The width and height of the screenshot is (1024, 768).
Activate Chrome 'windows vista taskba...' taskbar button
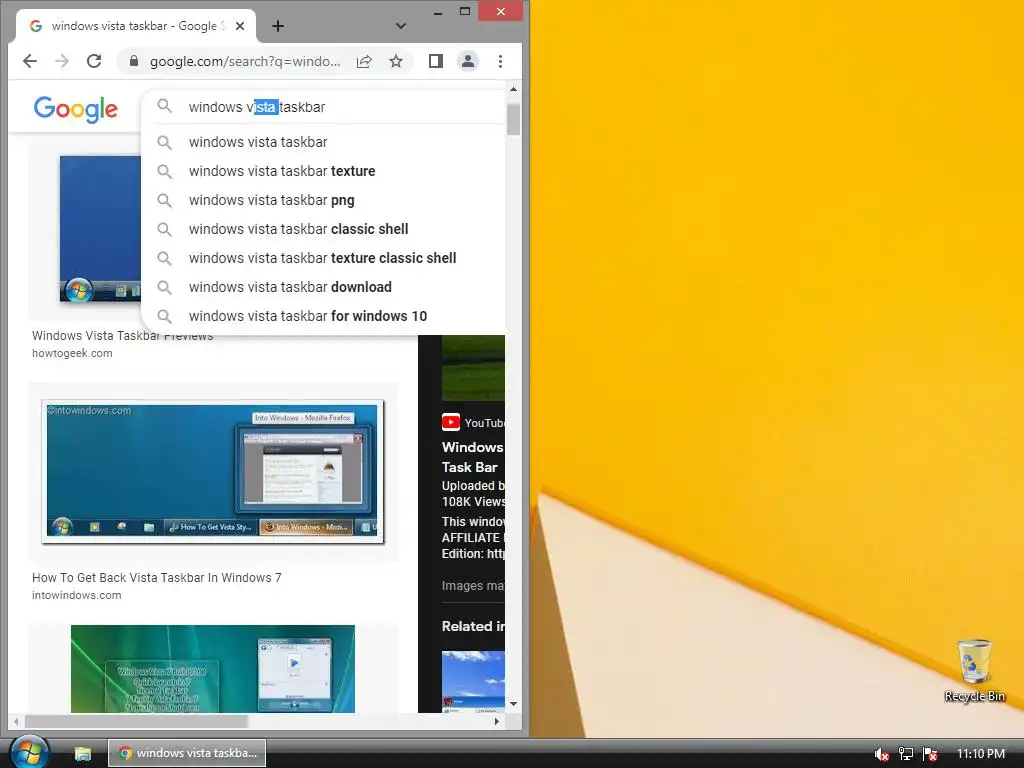pos(187,753)
